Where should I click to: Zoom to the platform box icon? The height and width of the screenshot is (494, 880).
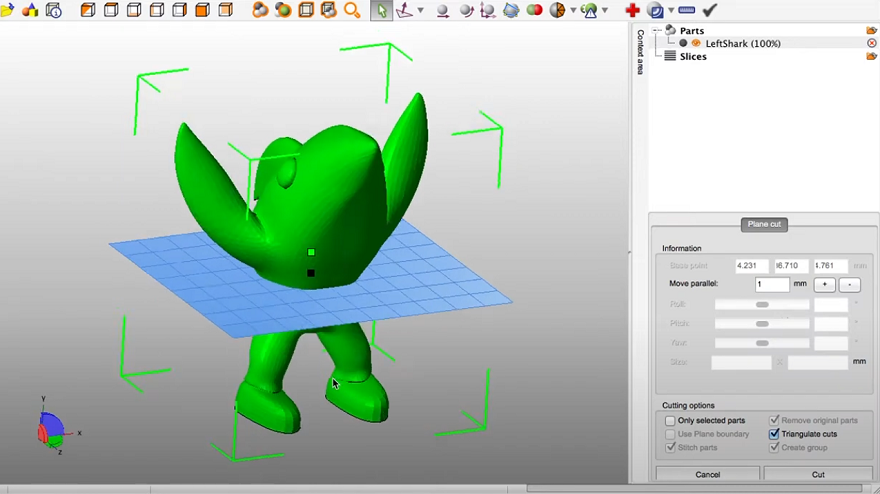pyautogui.click(x=306, y=10)
